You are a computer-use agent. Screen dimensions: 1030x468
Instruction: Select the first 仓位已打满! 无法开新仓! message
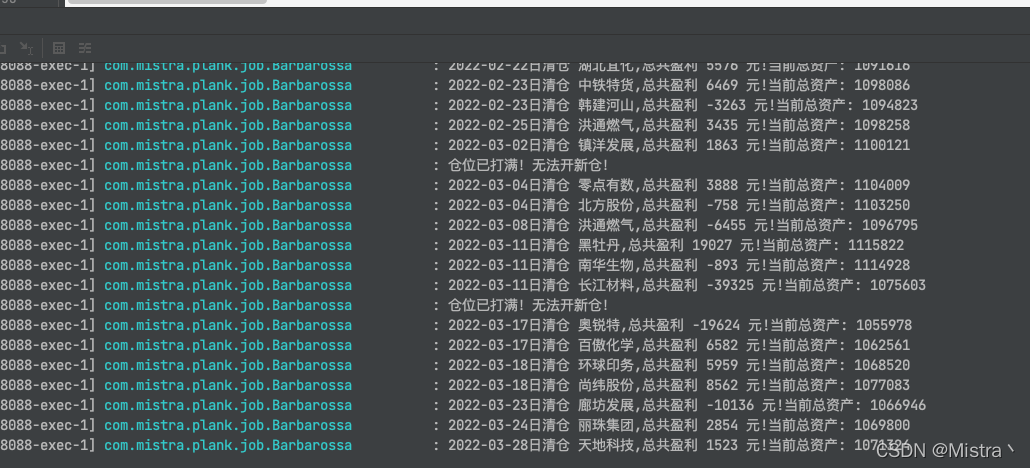[528, 165]
